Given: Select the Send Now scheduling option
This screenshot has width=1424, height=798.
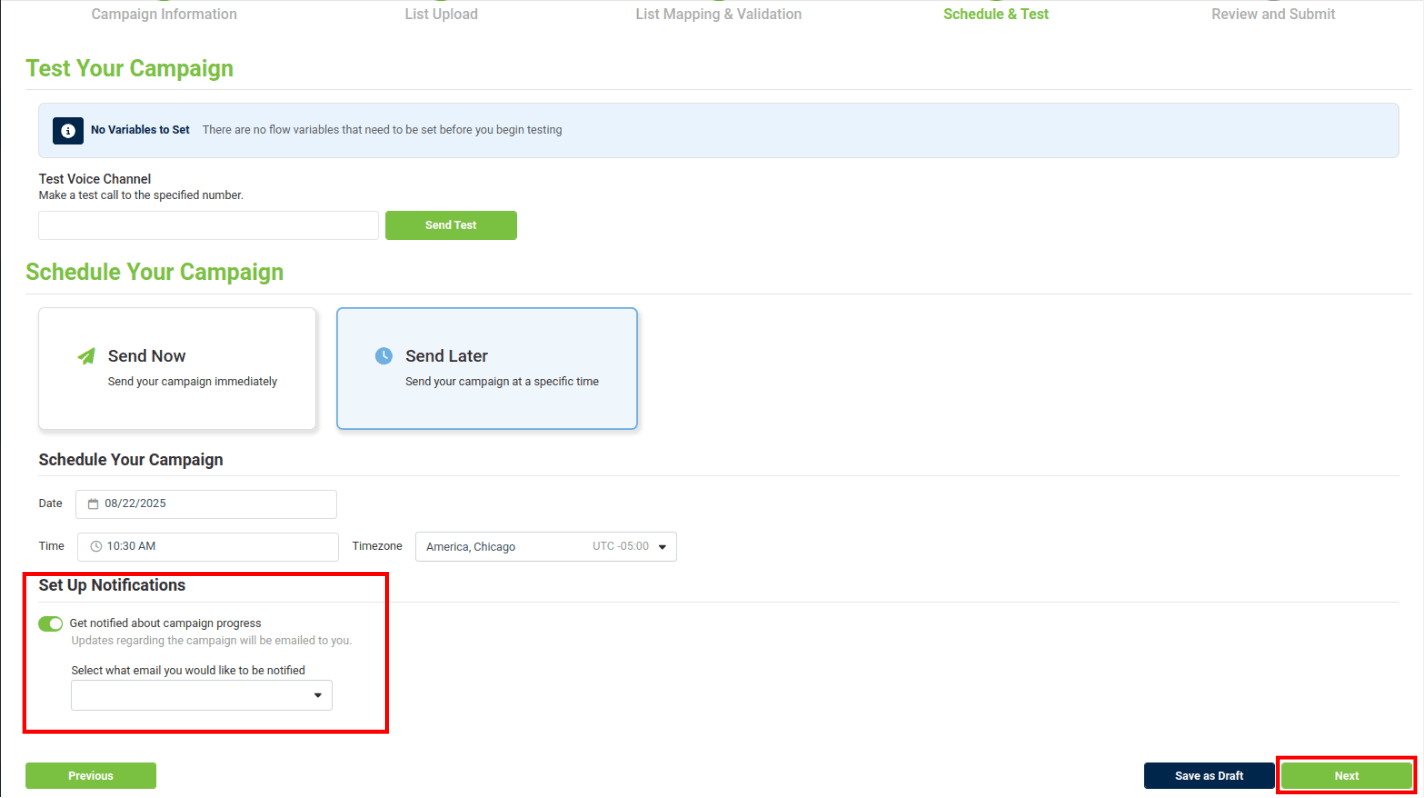Looking at the screenshot, I should pyautogui.click(x=177, y=368).
